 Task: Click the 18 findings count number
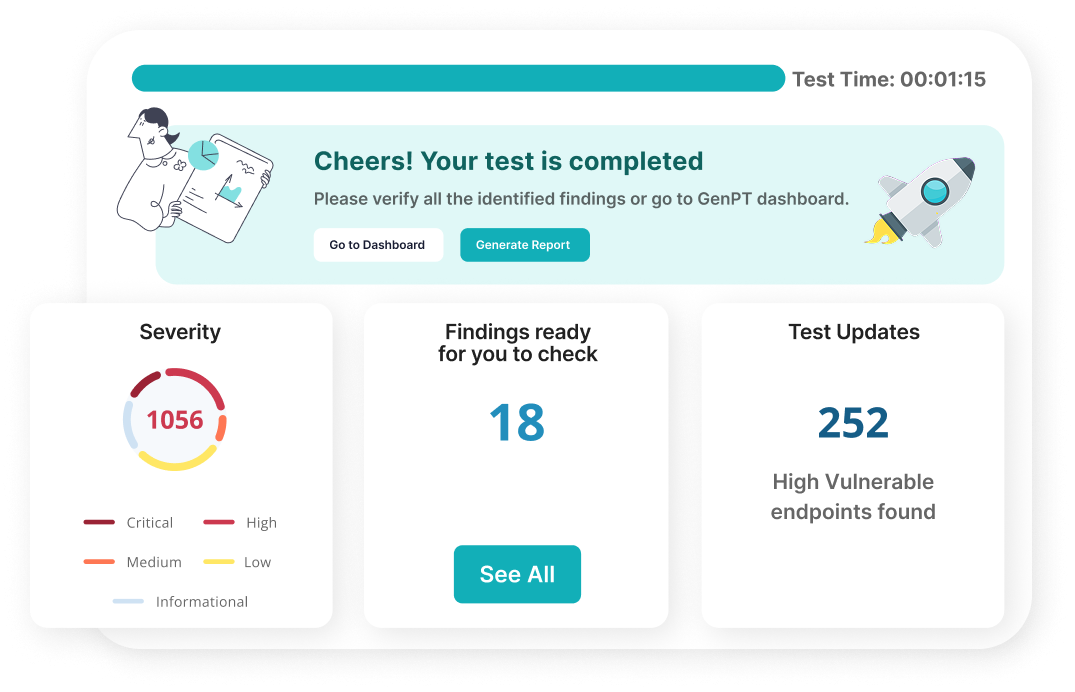tap(517, 422)
